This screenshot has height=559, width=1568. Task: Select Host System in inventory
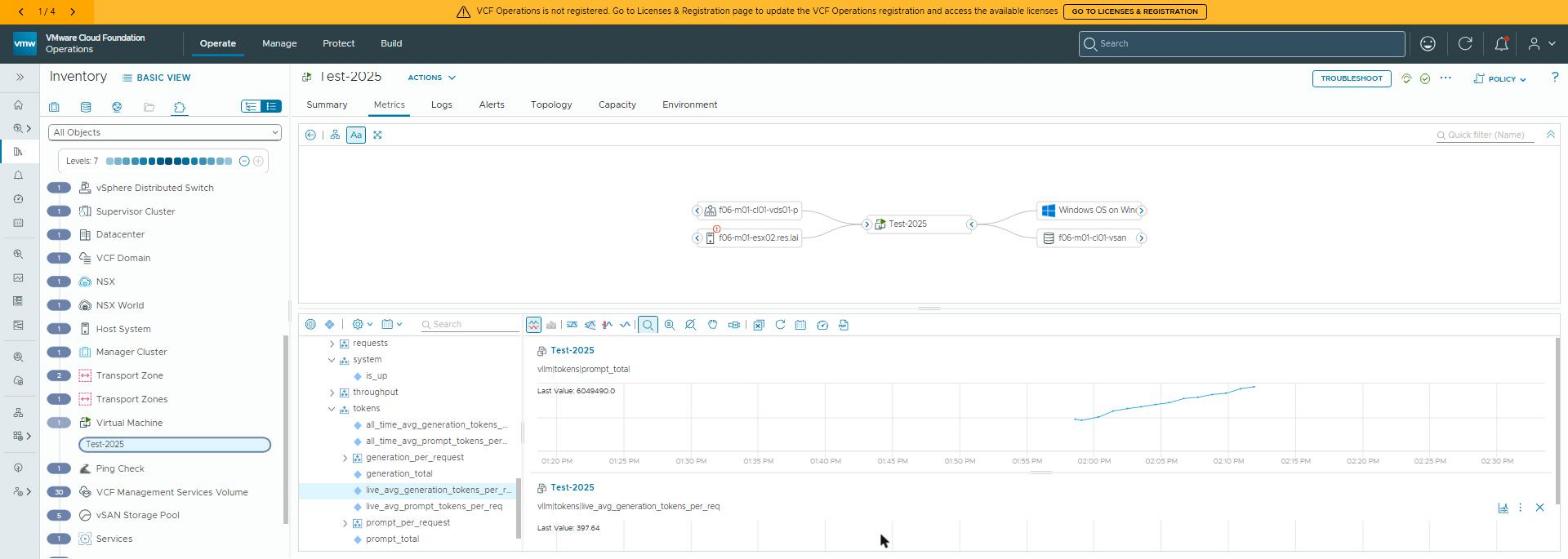pos(123,329)
